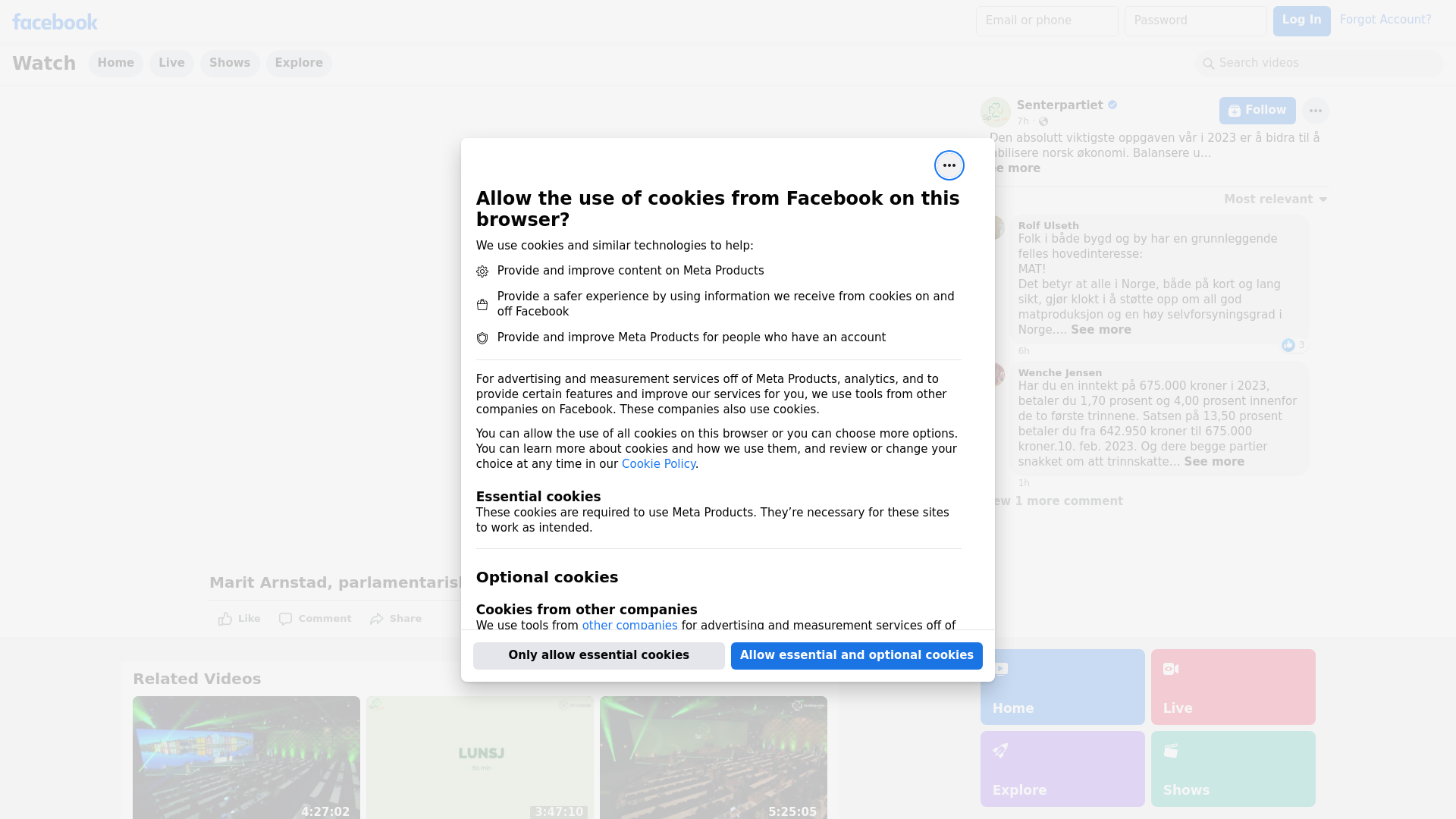Open the Explore tile with rocket icon

pyautogui.click(x=1062, y=769)
